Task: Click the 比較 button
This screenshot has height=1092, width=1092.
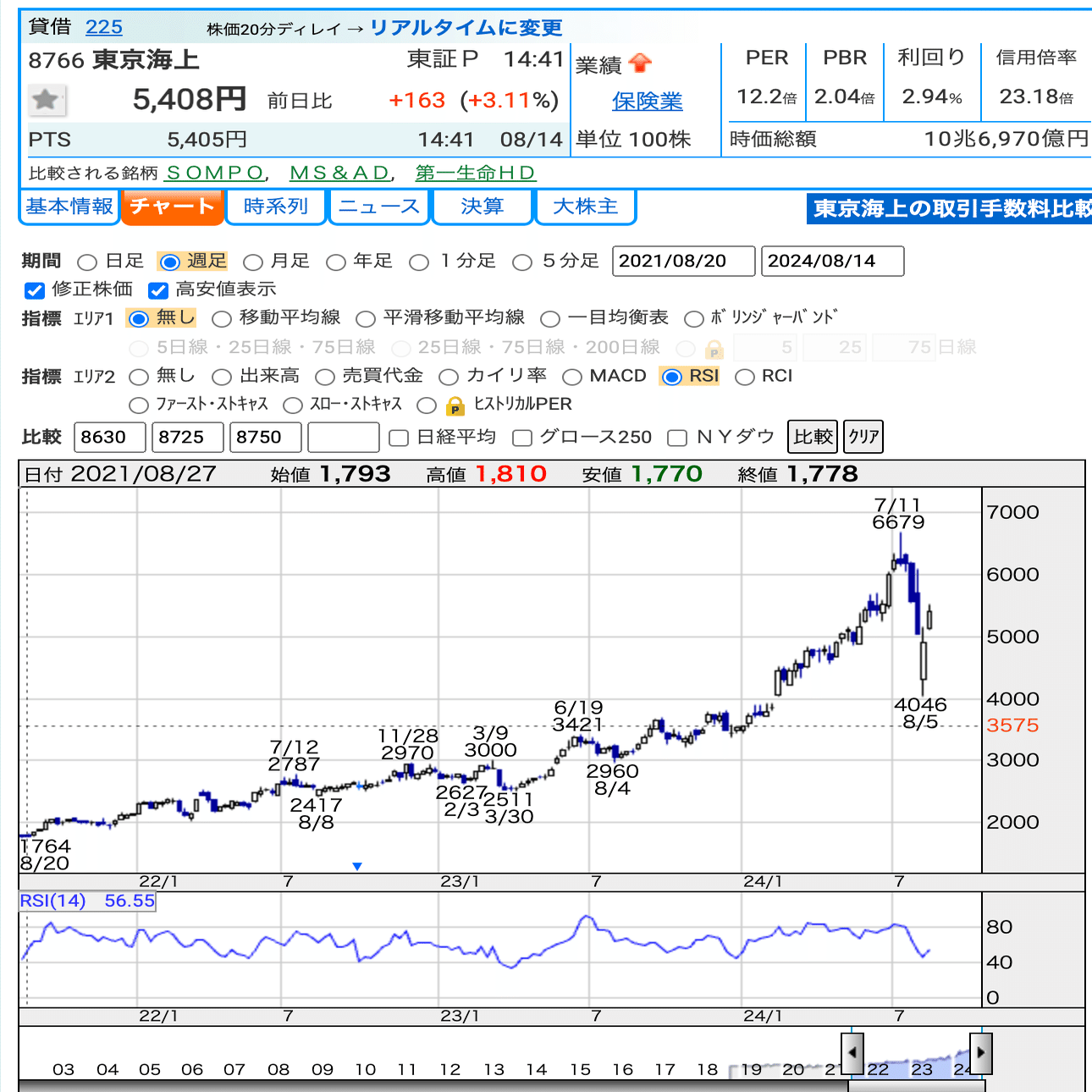Action: coord(813,437)
